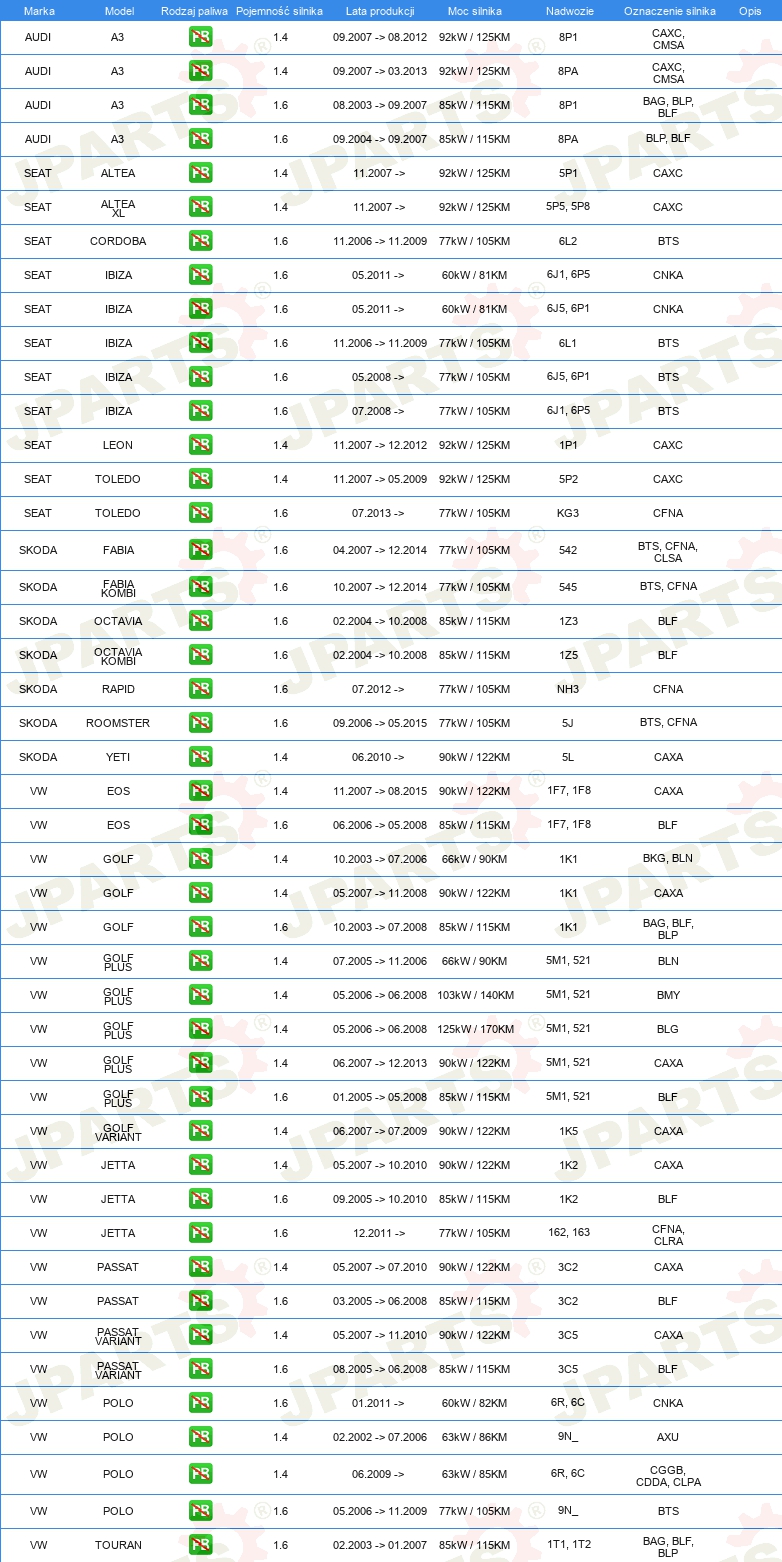
Task: Click body code 162, 163
Action: pos(568,1232)
